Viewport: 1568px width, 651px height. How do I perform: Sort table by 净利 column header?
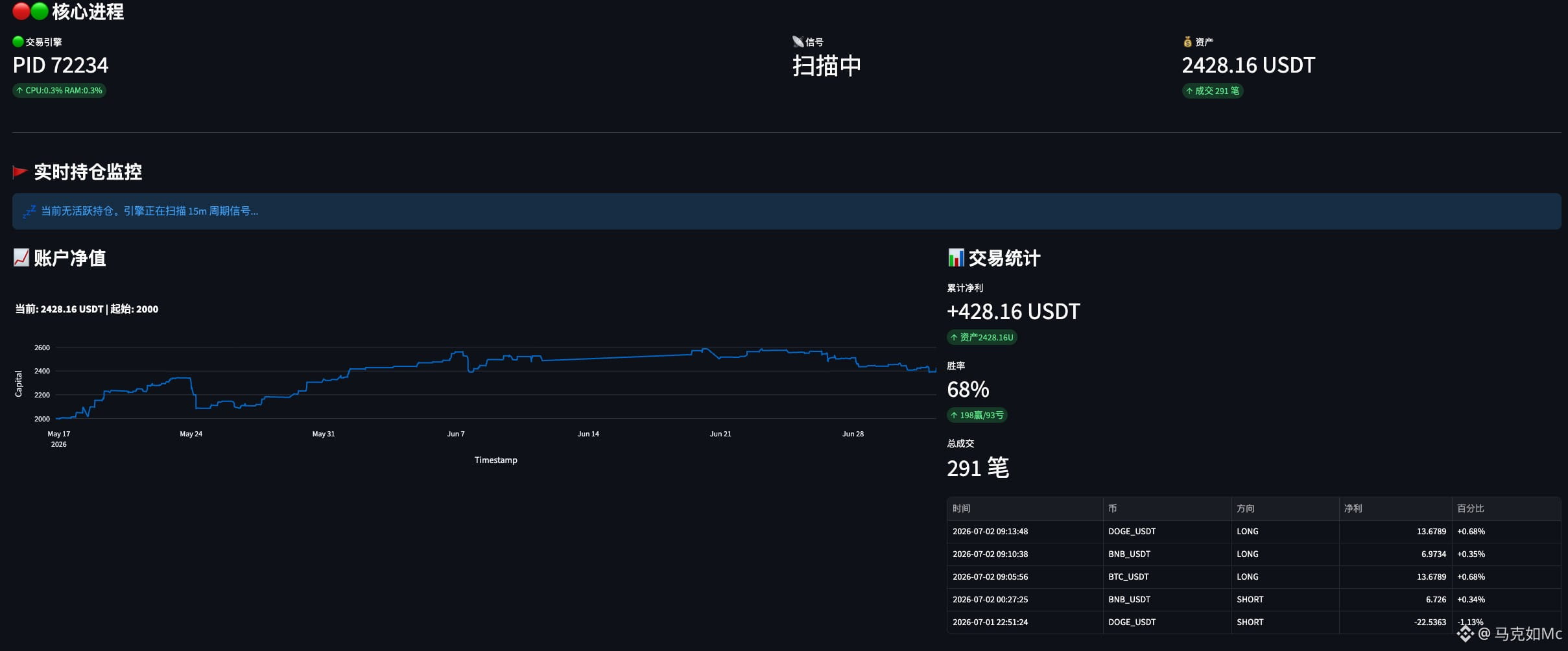[1396, 508]
